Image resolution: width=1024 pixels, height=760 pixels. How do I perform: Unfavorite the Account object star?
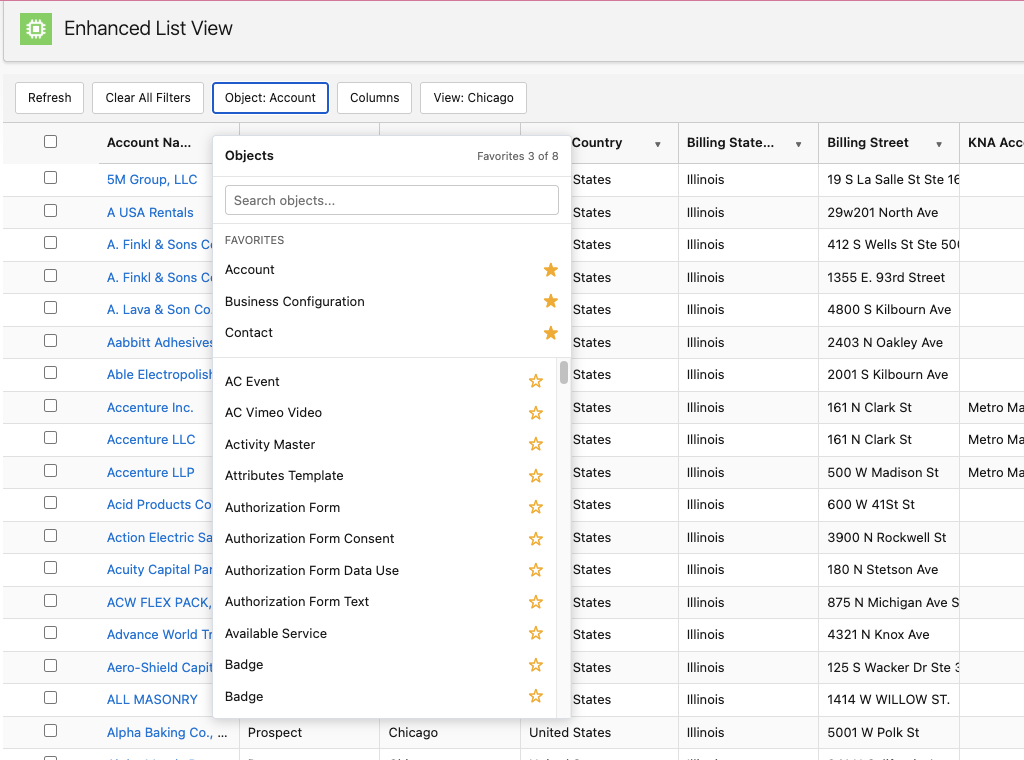pyautogui.click(x=550, y=269)
